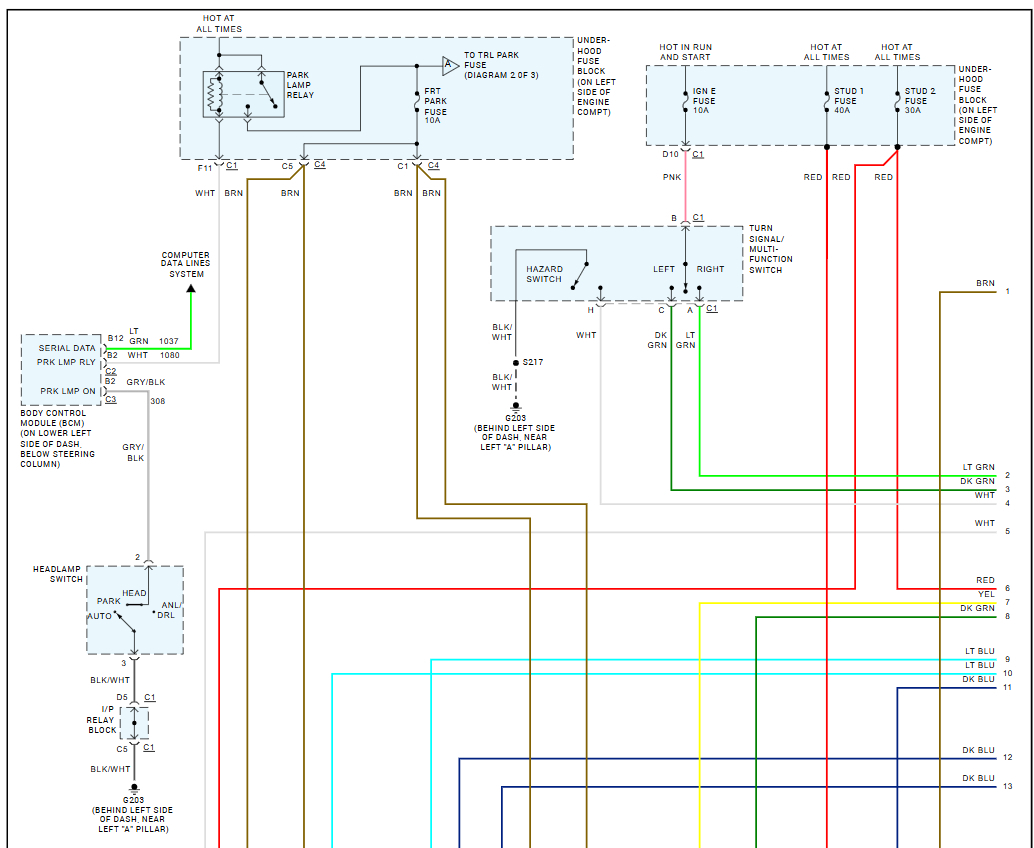This screenshot has width=1034, height=848.
Task: Click the "HOT IN RUN AND START" label
Action: 685,52
